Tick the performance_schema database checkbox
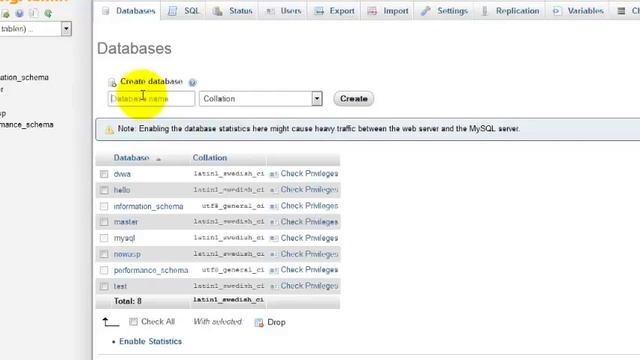 tap(104, 270)
